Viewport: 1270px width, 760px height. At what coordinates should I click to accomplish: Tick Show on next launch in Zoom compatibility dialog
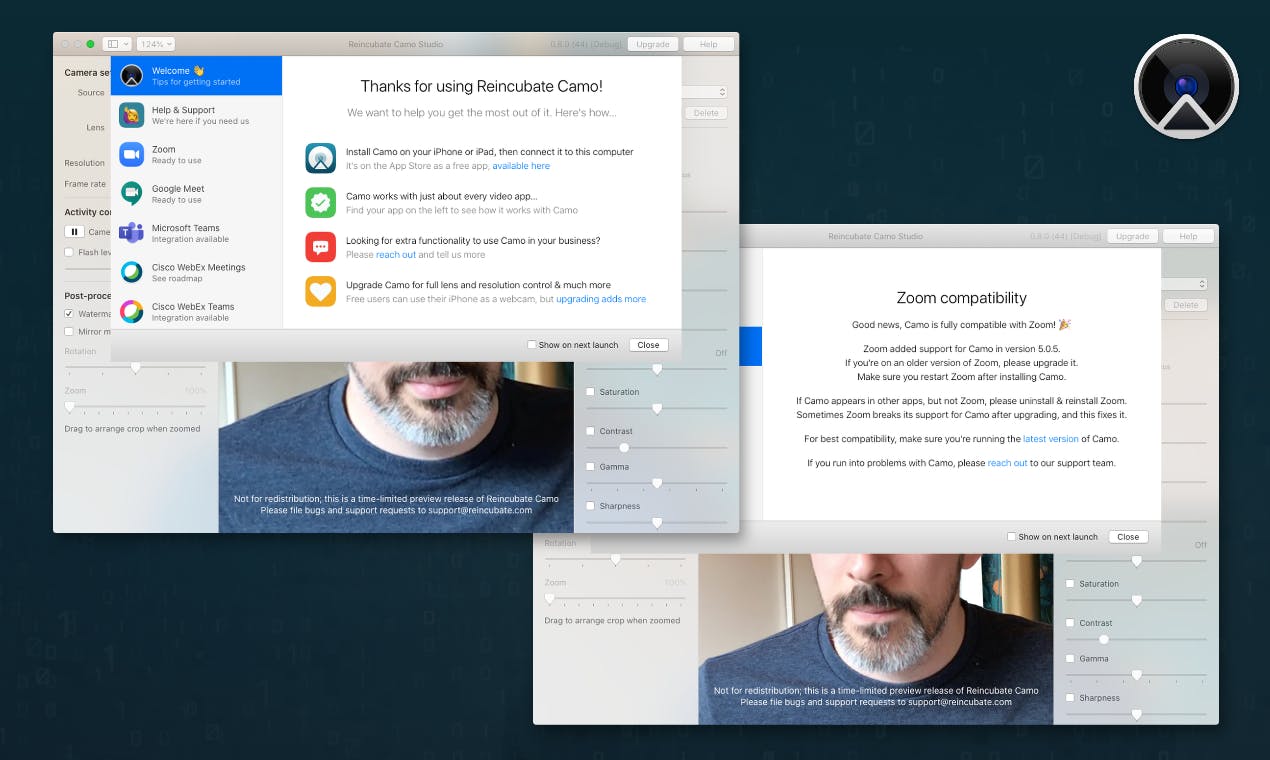coord(1012,537)
